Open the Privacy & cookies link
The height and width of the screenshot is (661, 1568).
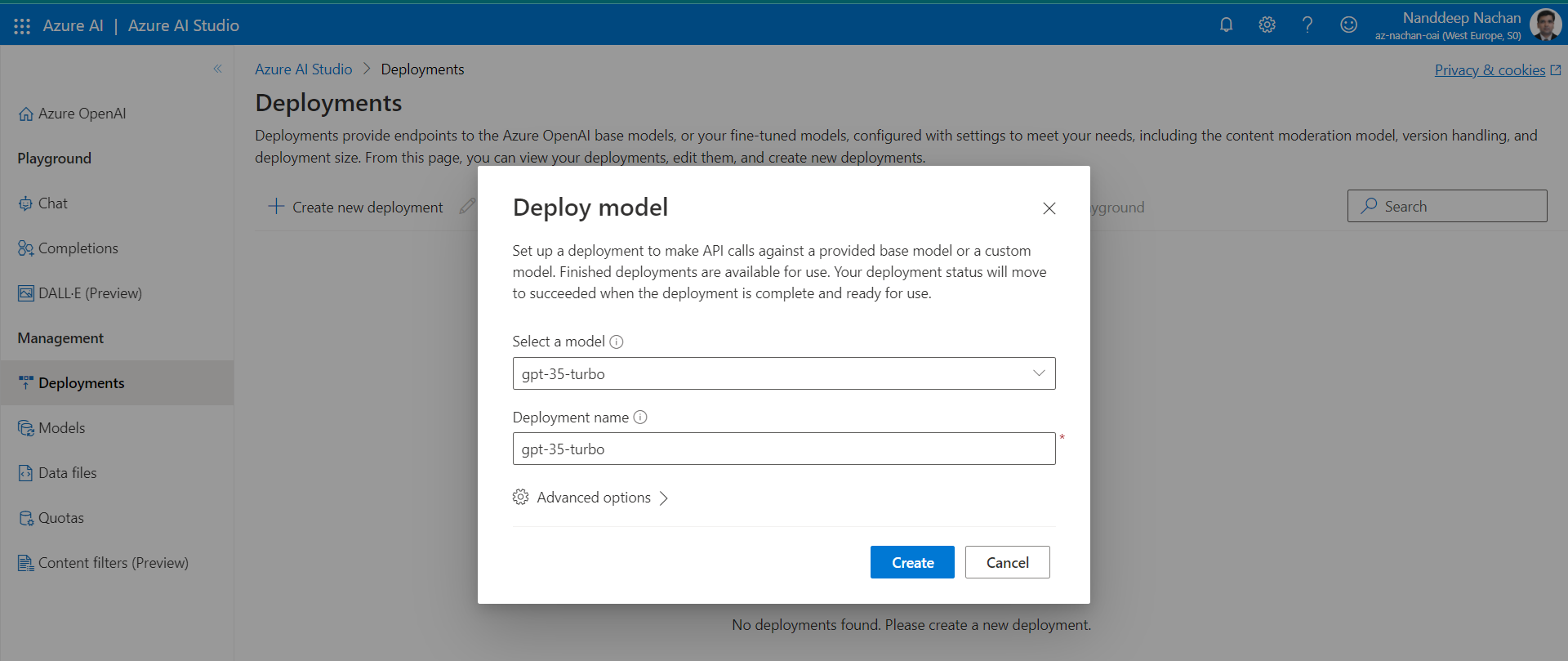click(x=1490, y=70)
